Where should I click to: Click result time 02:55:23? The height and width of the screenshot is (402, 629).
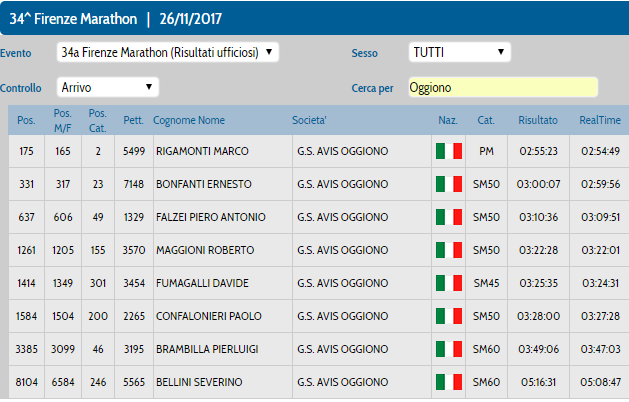click(538, 151)
